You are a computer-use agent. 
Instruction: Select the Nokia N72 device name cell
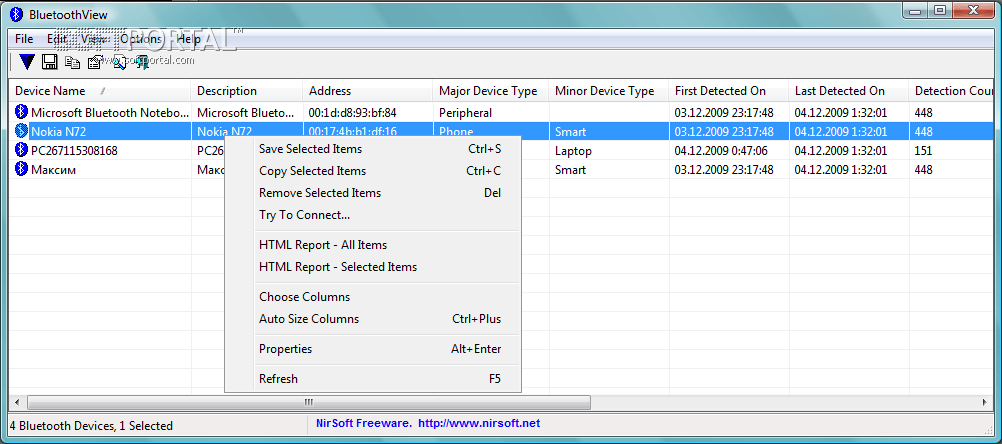58,132
